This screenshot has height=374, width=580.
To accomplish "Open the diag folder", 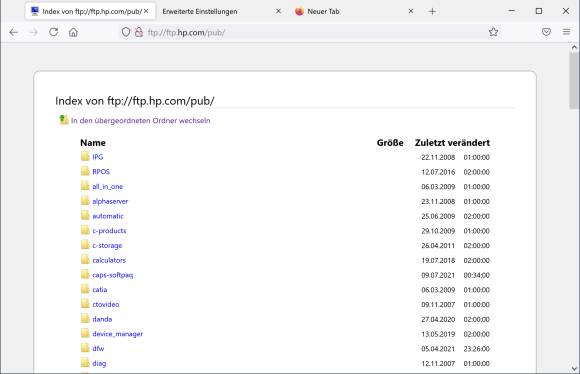I will [99, 363].
